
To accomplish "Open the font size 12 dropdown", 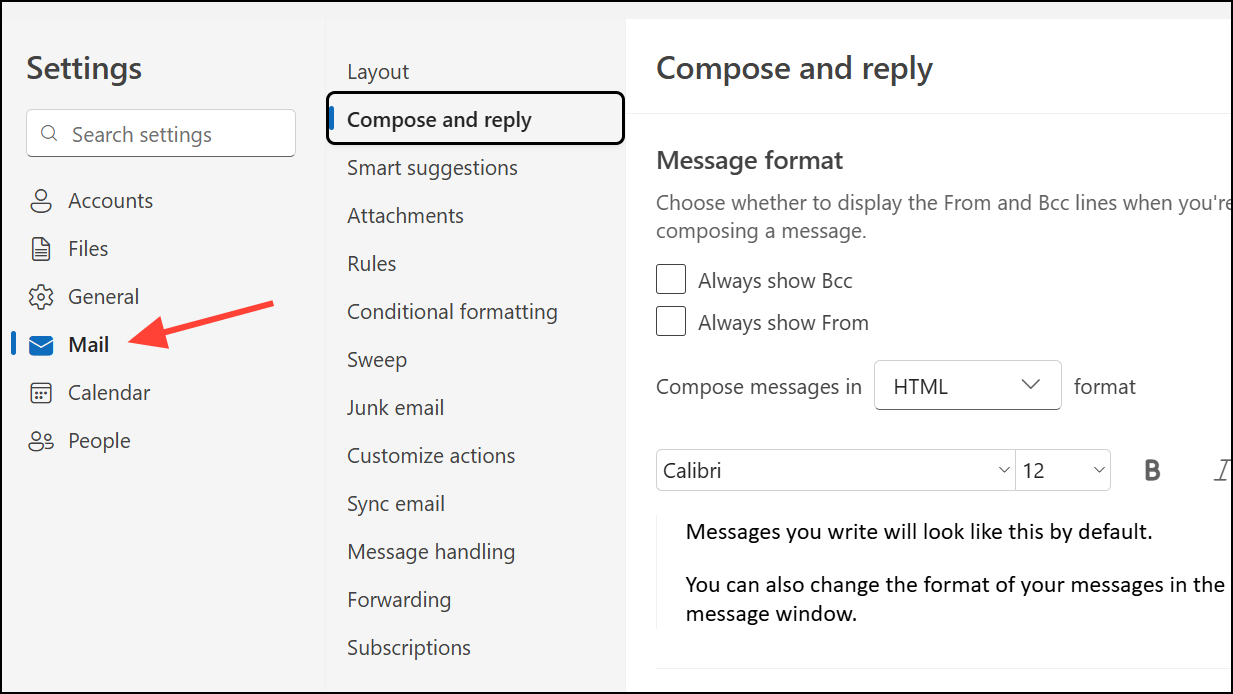I will [x=1063, y=471].
